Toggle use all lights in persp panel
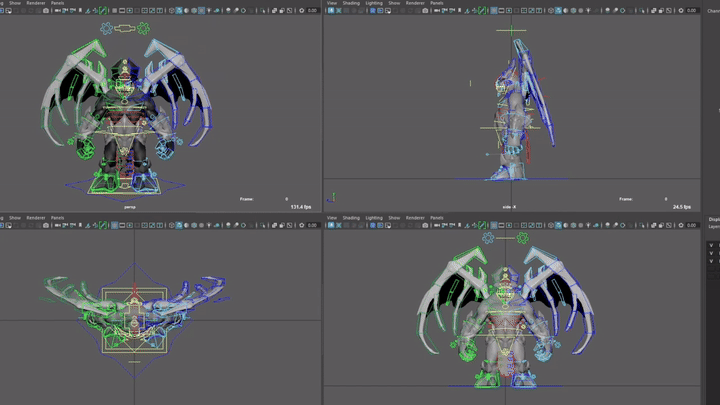This screenshot has height=405, width=720. (x=209, y=10)
